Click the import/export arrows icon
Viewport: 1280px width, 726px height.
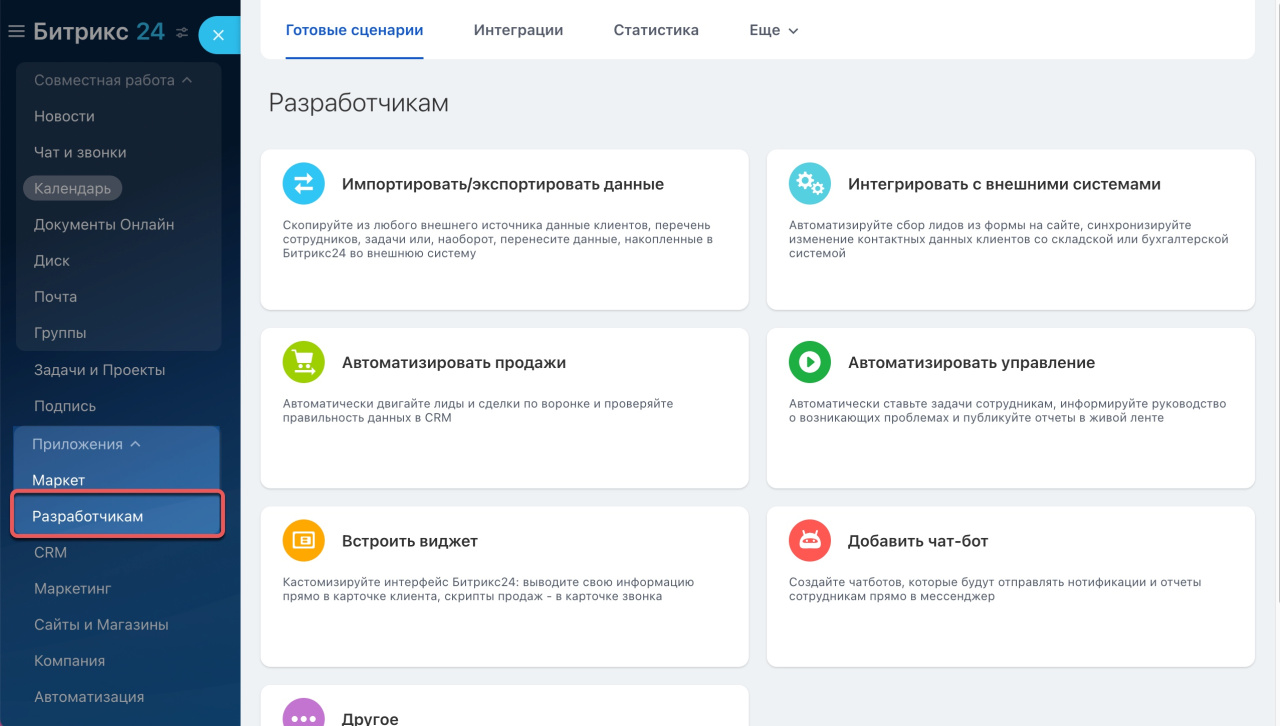[304, 184]
